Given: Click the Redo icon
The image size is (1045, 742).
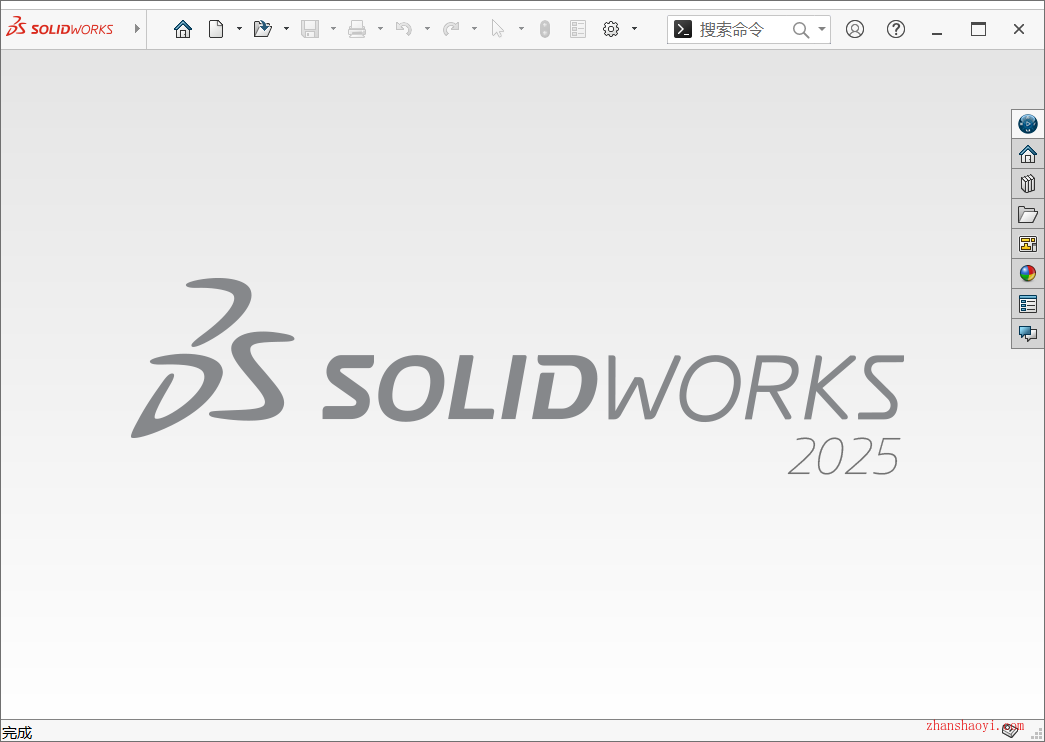Looking at the screenshot, I should pyautogui.click(x=451, y=29).
